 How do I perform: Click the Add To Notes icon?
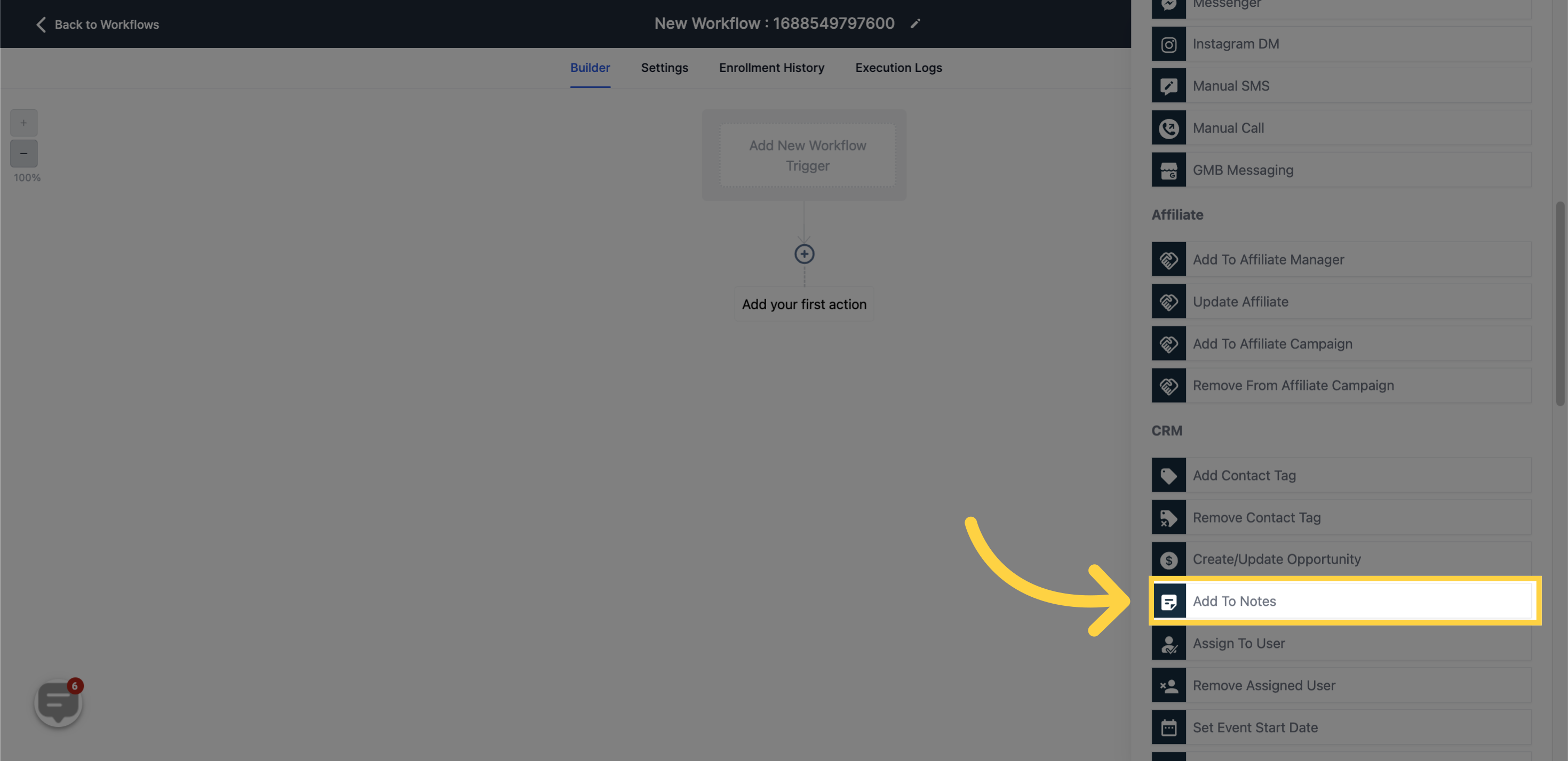[1169, 601]
